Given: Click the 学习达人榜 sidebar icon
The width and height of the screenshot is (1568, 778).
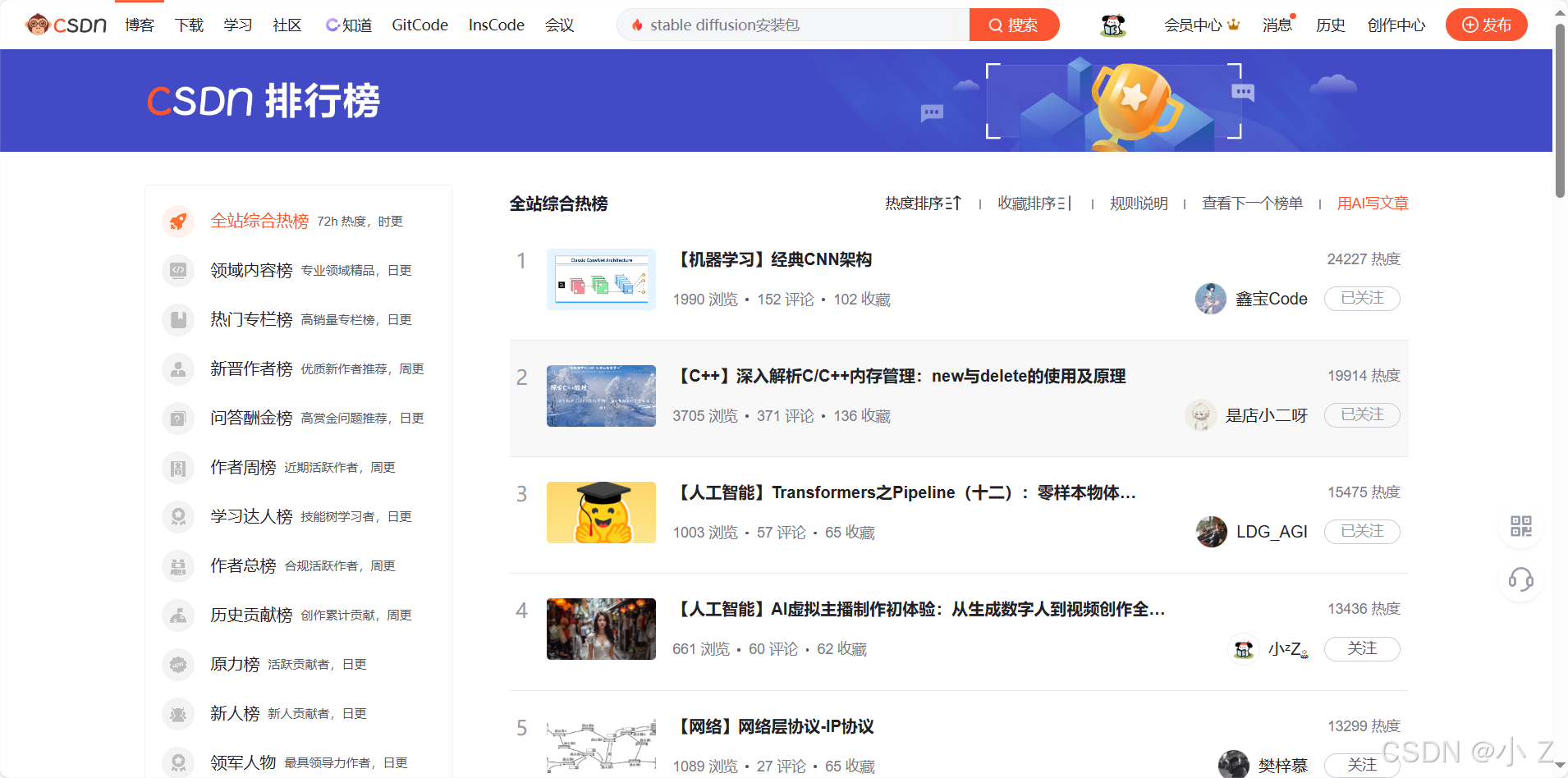Looking at the screenshot, I should pyautogui.click(x=178, y=516).
